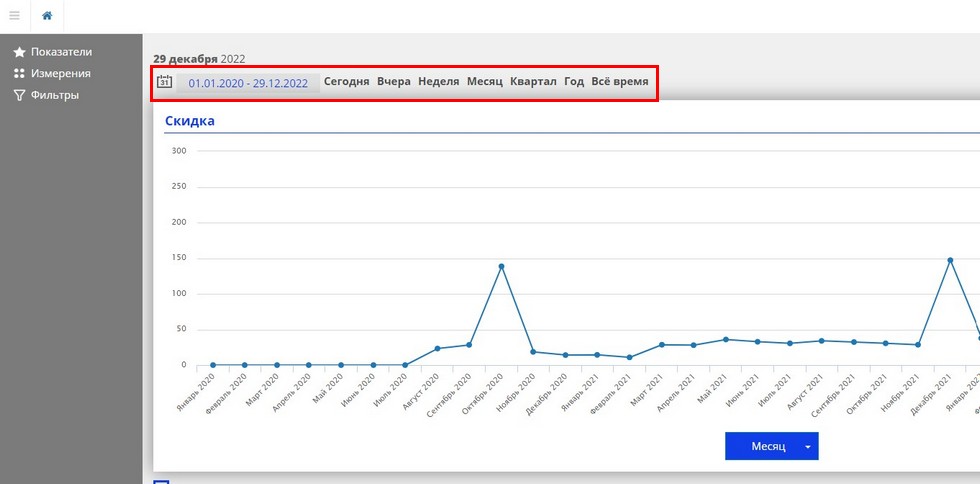Go to the home icon
980x484 pixels.
point(47,16)
